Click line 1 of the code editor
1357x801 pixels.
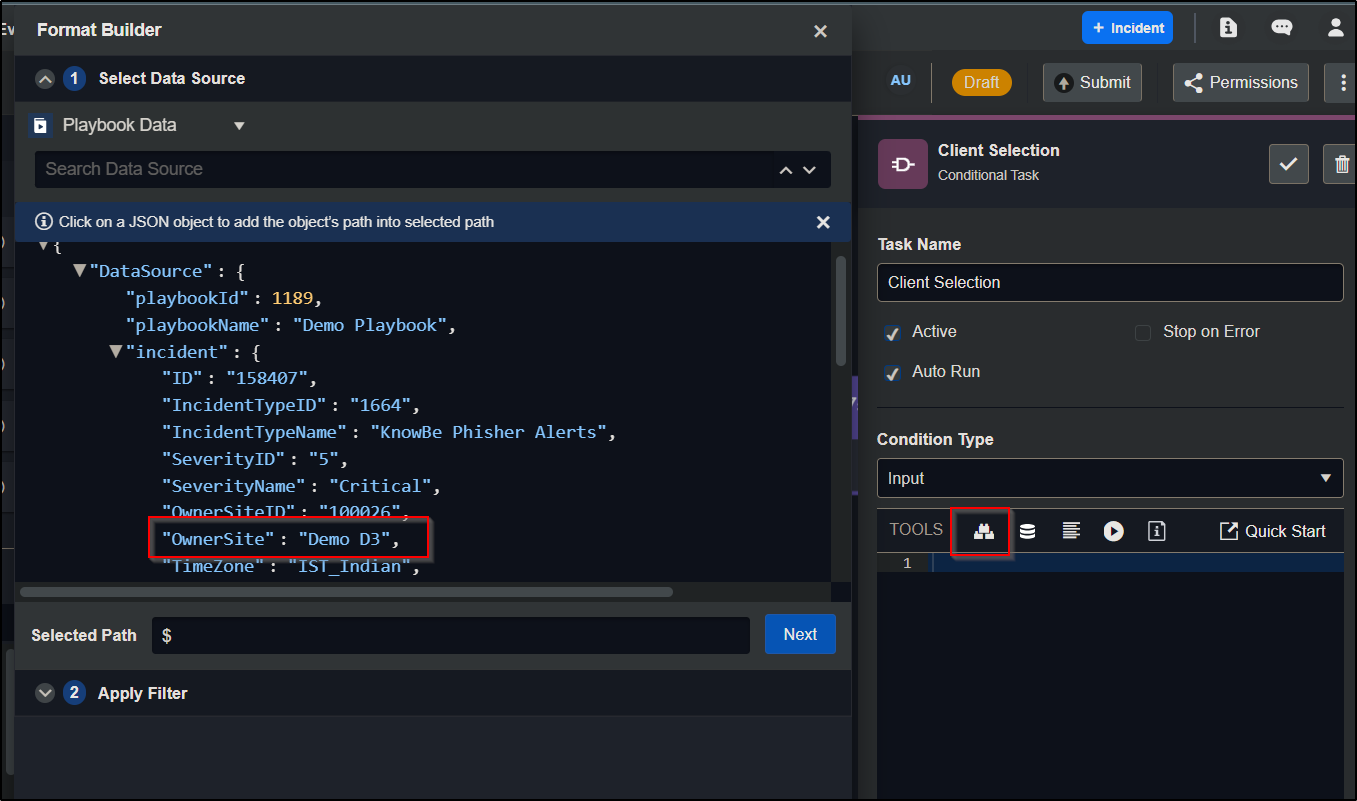(1138, 564)
